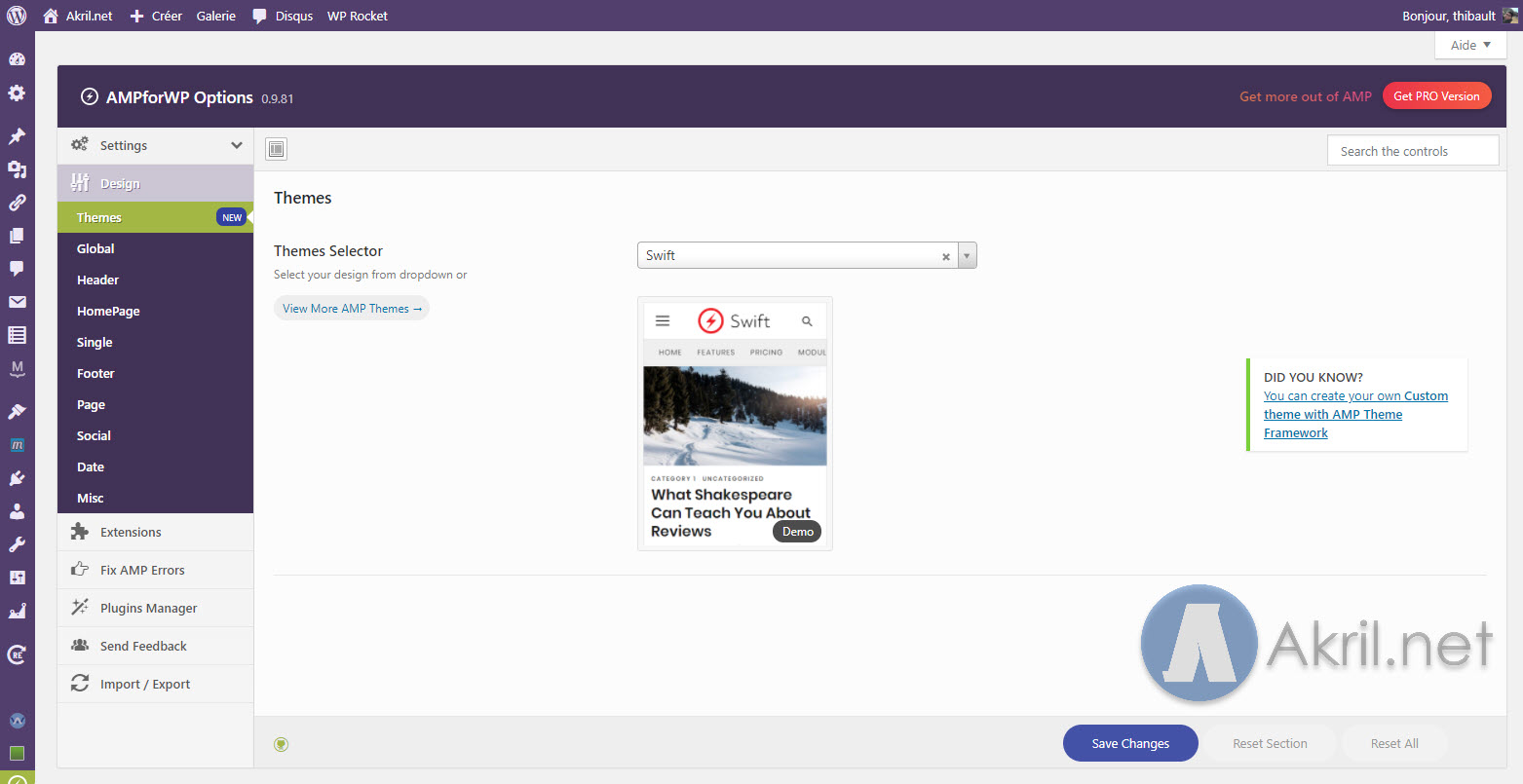Click the blue circle W icon in sidebar
1523x784 pixels.
17,721
